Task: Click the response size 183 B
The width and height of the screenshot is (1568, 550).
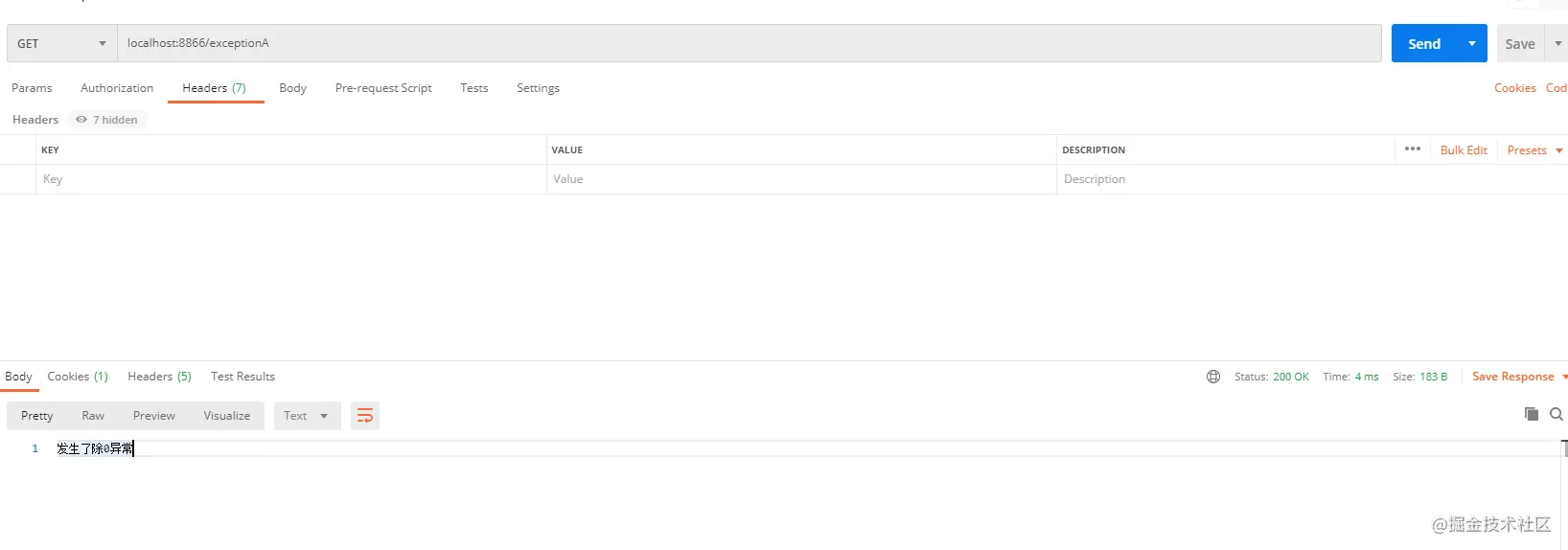Action: point(1433,377)
